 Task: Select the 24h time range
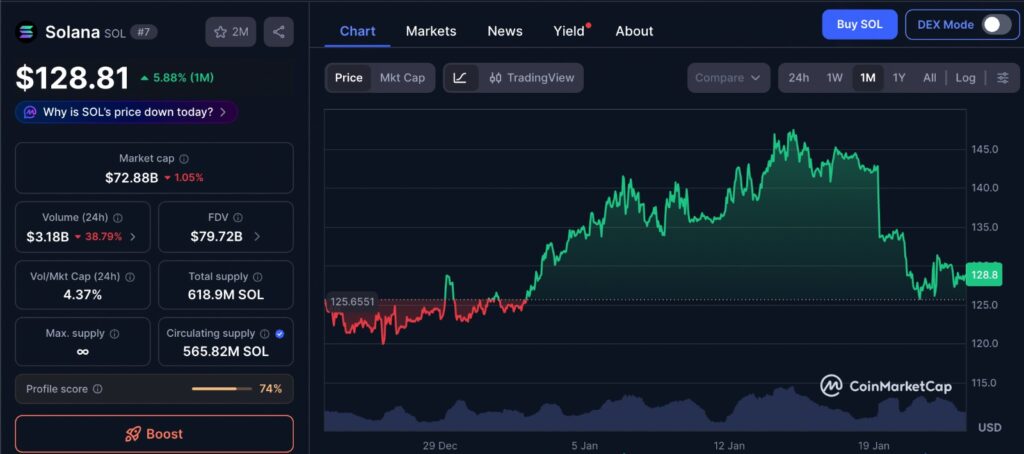click(x=799, y=78)
